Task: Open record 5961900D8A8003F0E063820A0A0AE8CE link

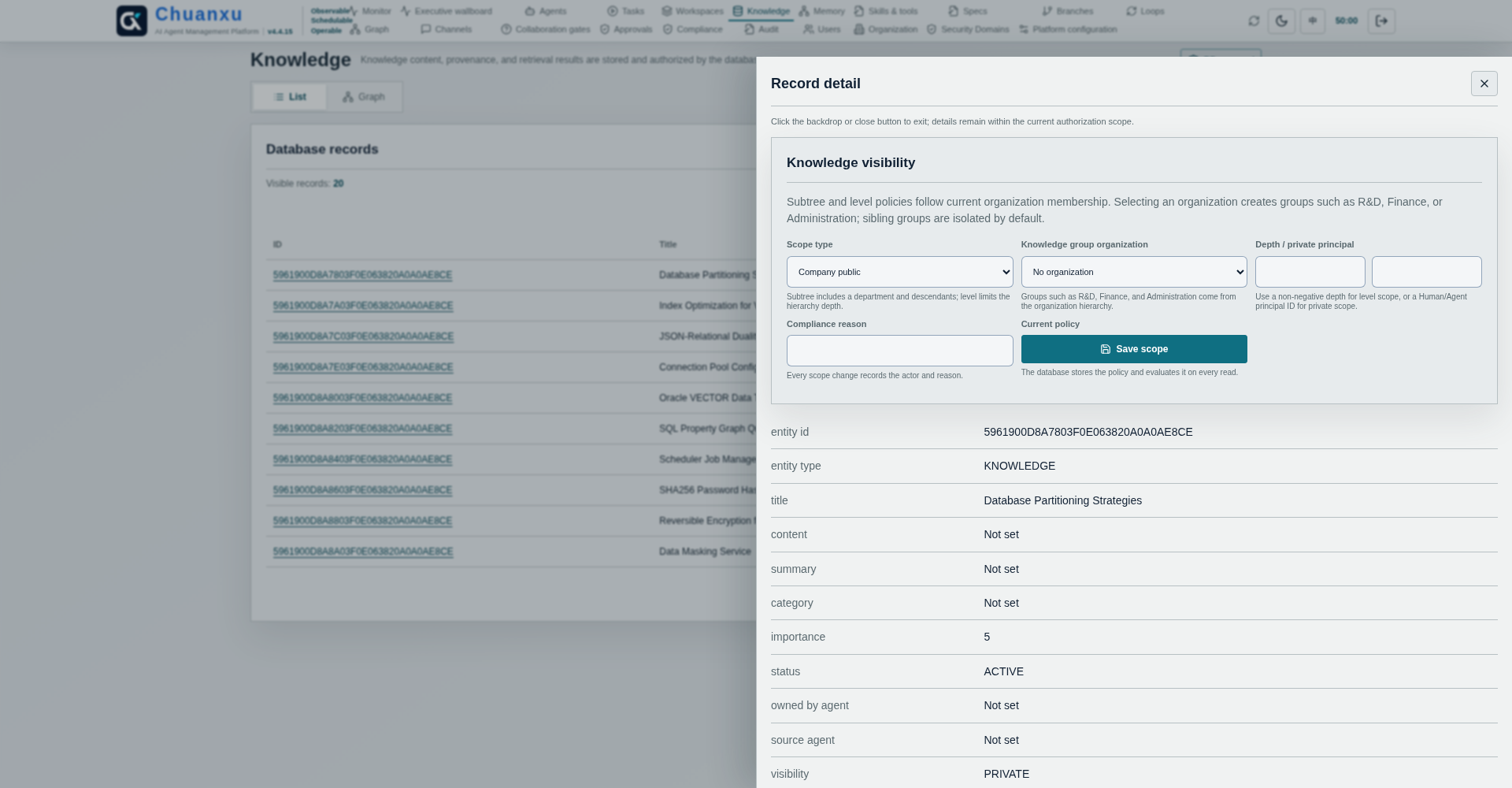Action: 362,398
